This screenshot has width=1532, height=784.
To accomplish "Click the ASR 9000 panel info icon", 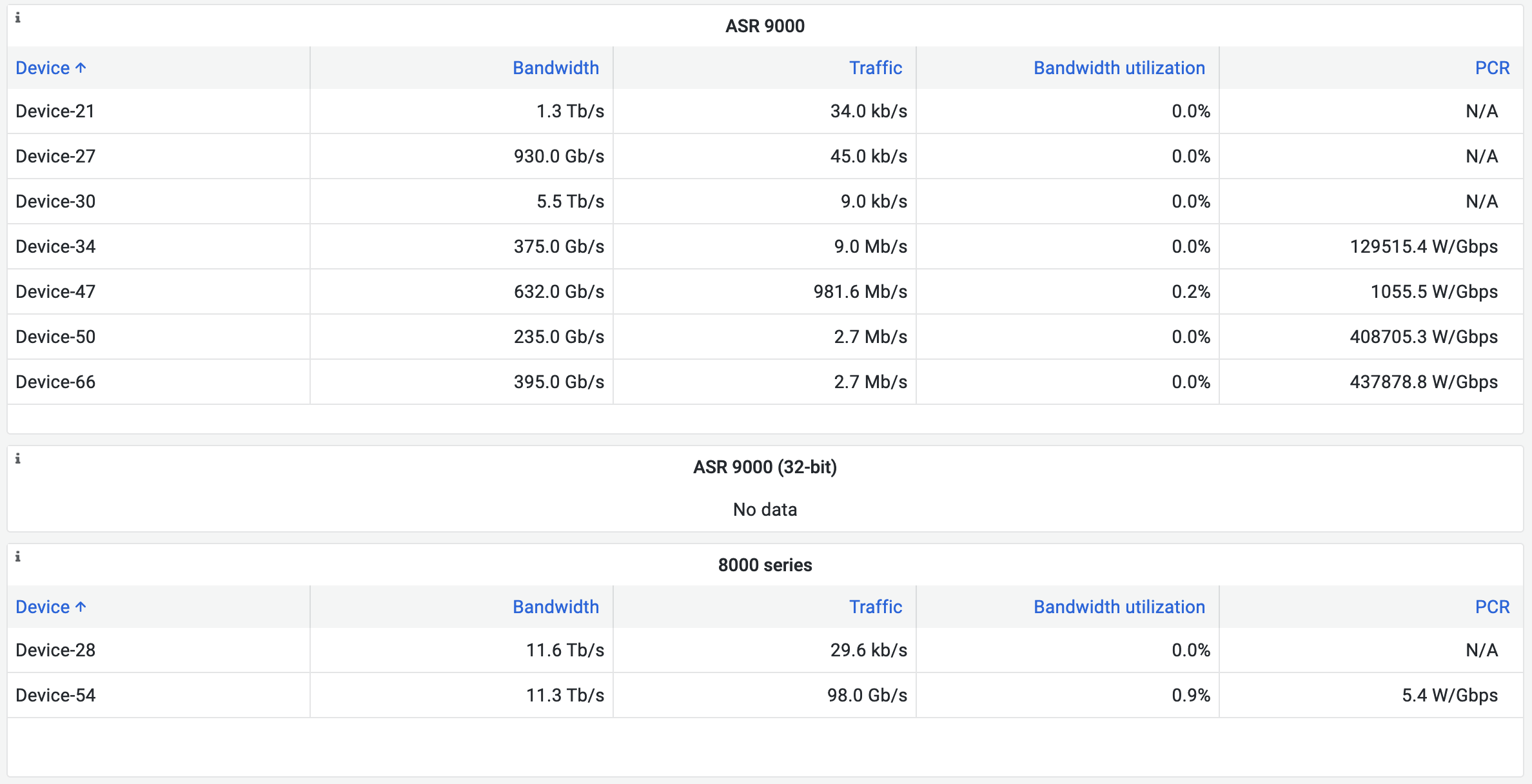I will pos(18,18).
